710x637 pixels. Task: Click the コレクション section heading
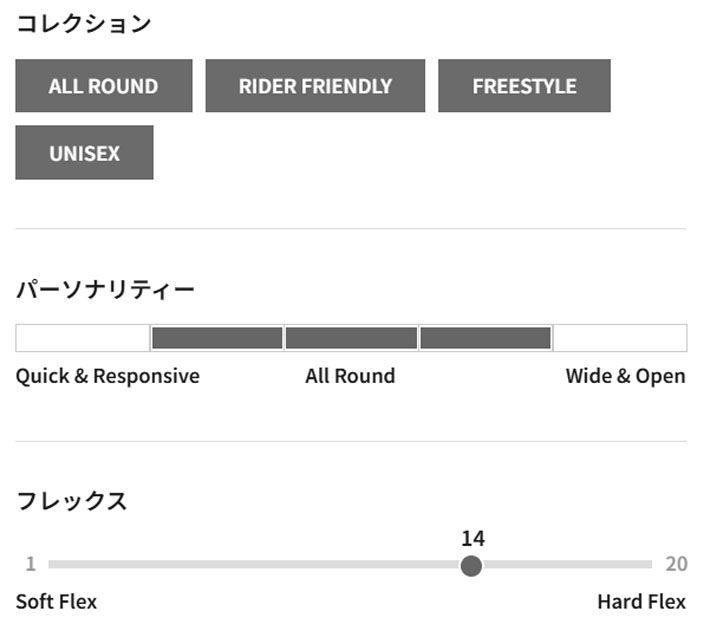pyautogui.click(x=83, y=24)
